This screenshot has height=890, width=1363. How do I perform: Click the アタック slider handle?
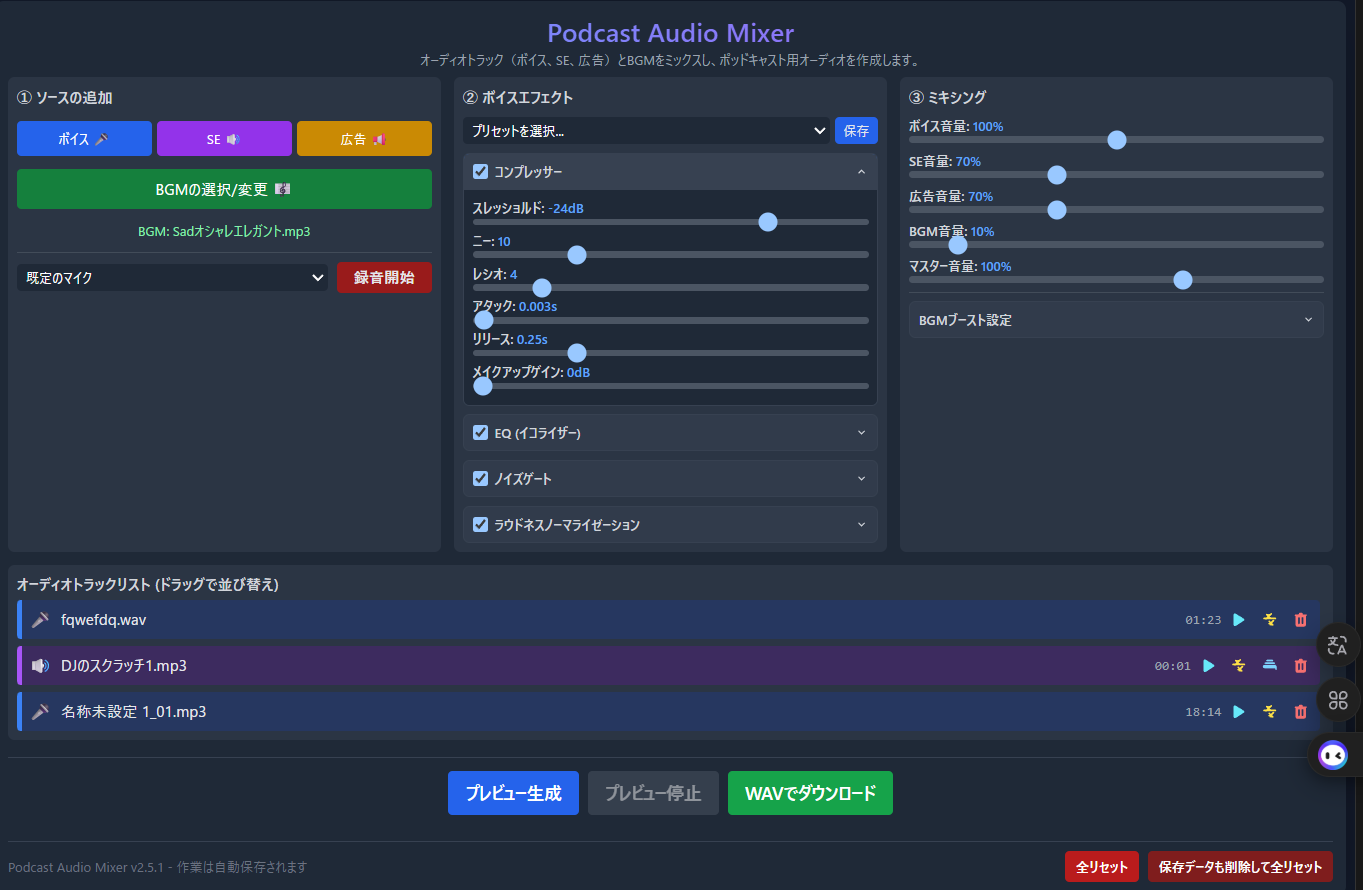point(484,320)
